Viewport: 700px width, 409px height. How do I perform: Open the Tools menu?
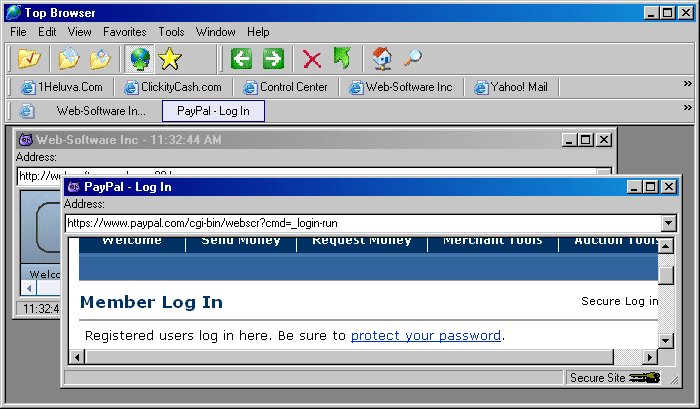(x=171, y=32)
